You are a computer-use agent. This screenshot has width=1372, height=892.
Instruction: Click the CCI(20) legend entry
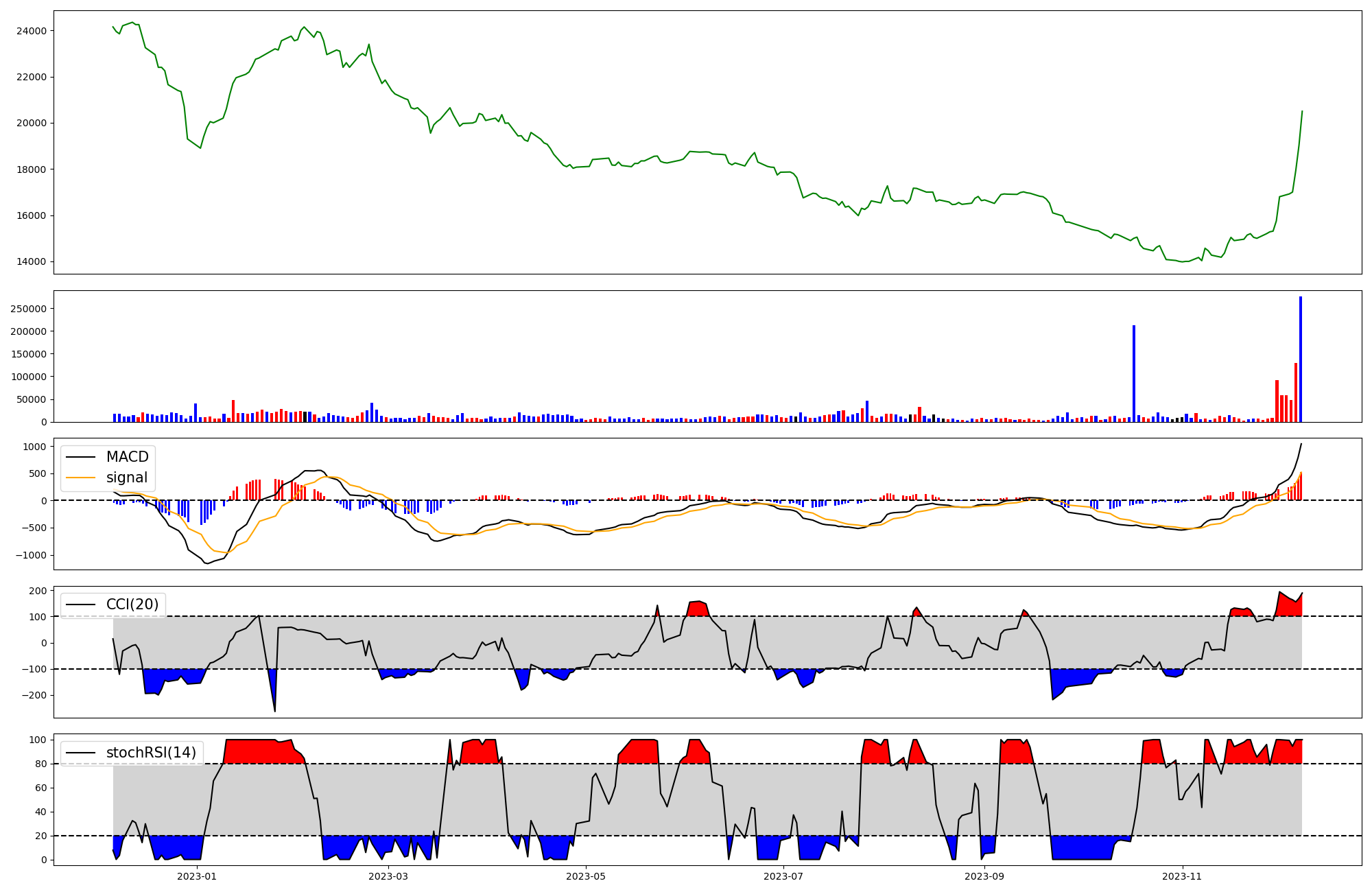click(132, 605)
